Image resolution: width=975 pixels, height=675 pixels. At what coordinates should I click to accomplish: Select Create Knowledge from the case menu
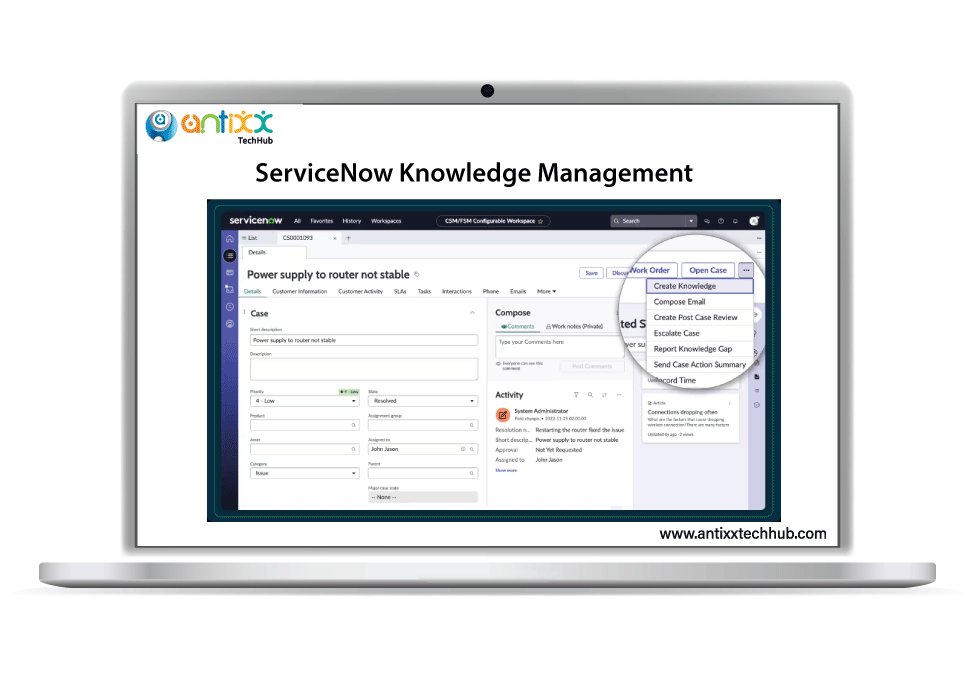coord(685,285)
